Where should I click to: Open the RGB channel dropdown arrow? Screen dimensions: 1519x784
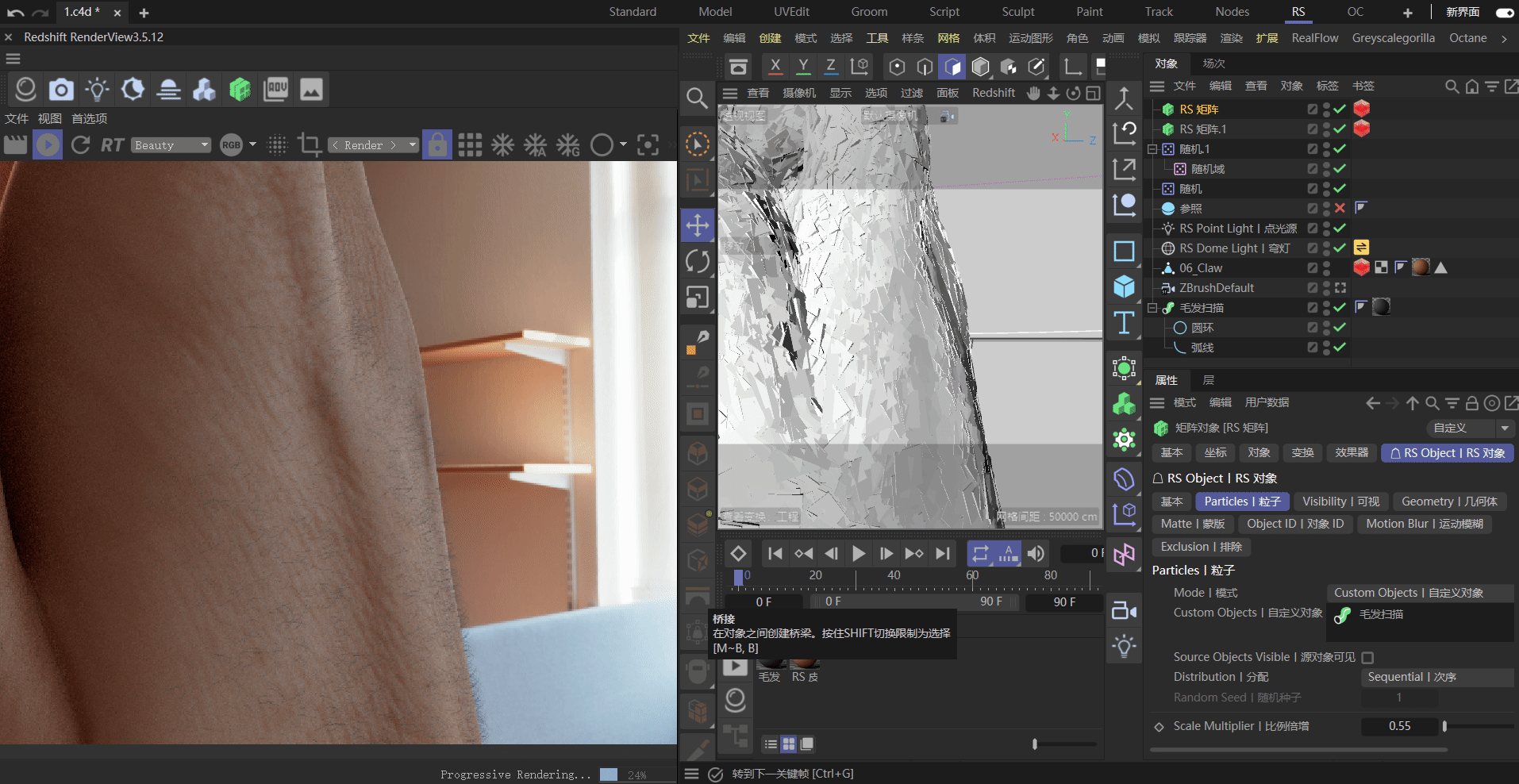[252, 144]
